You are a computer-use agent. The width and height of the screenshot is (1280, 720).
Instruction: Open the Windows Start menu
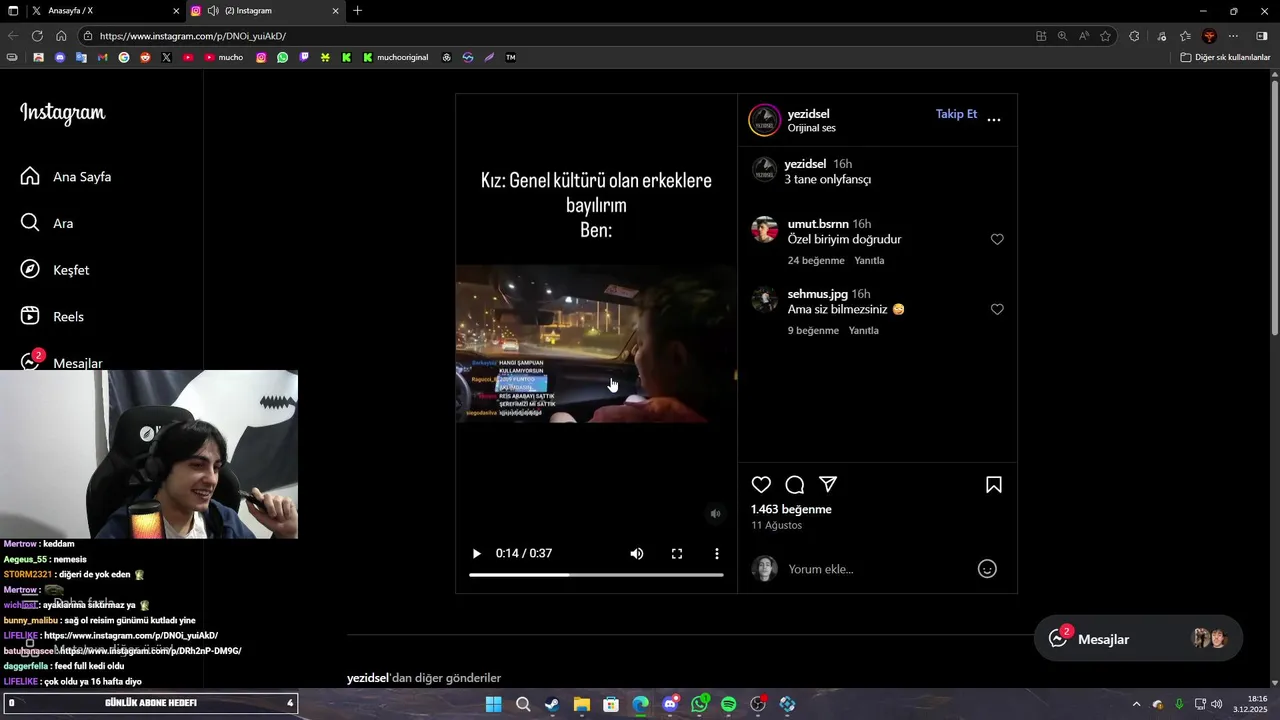(493, 705)
